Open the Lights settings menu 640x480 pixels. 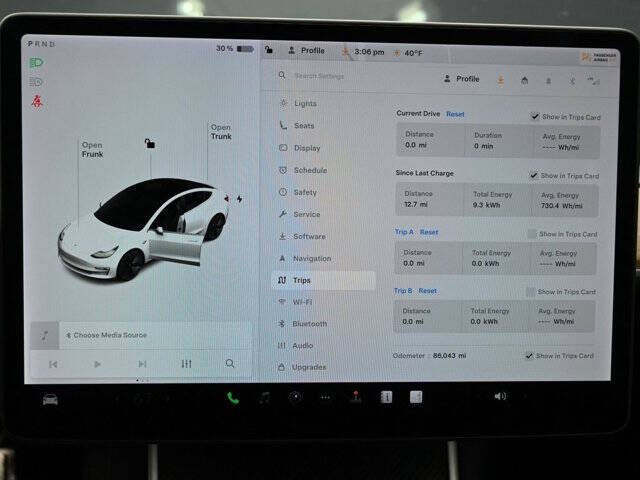pos(305,104)
